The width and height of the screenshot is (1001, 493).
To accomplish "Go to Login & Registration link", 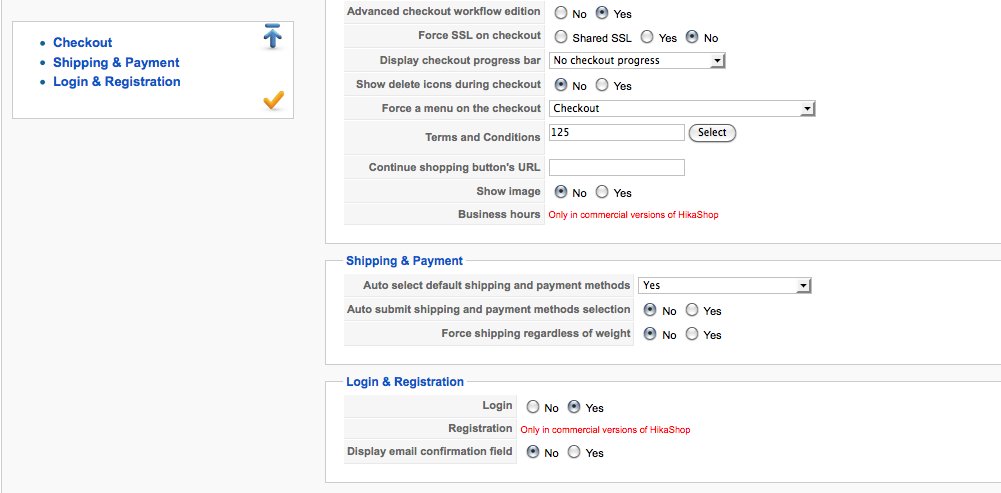I will [117, 82].
